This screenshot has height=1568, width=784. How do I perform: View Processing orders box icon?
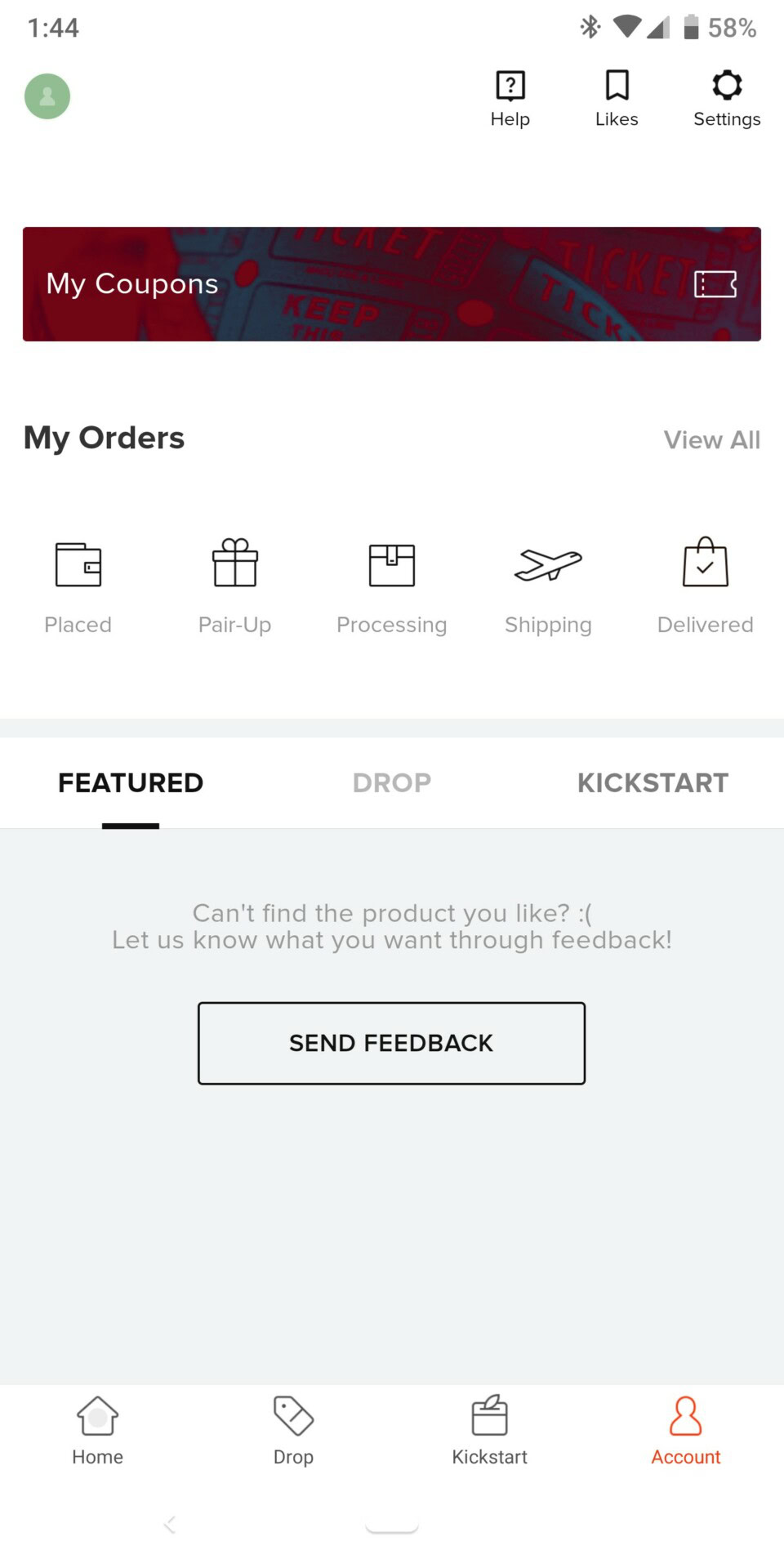(x=392, y=564)
